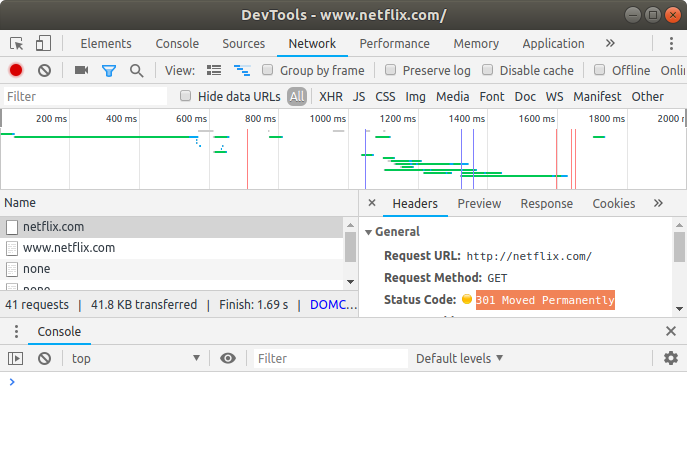687x473 pixels.
Task: Show console sidebar icon
Action: [15, 359]
